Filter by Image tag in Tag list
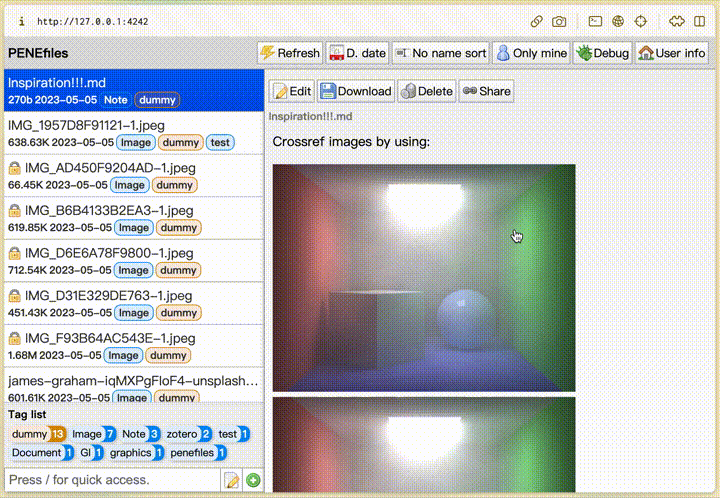The width and height of the screenshot is (720, 498). coord(93,434)
